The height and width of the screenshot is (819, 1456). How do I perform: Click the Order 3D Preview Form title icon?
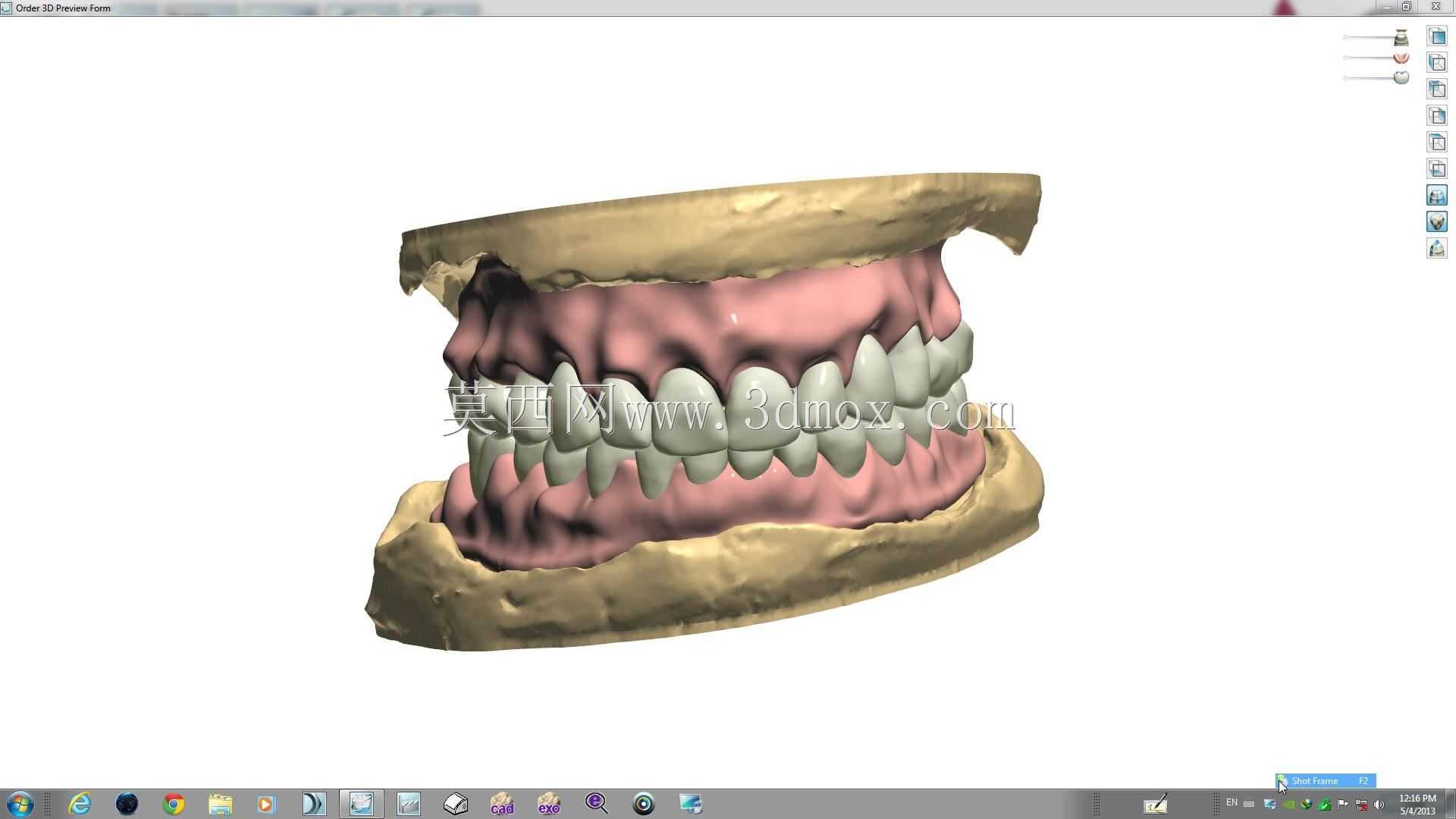[x=6, y=8]
